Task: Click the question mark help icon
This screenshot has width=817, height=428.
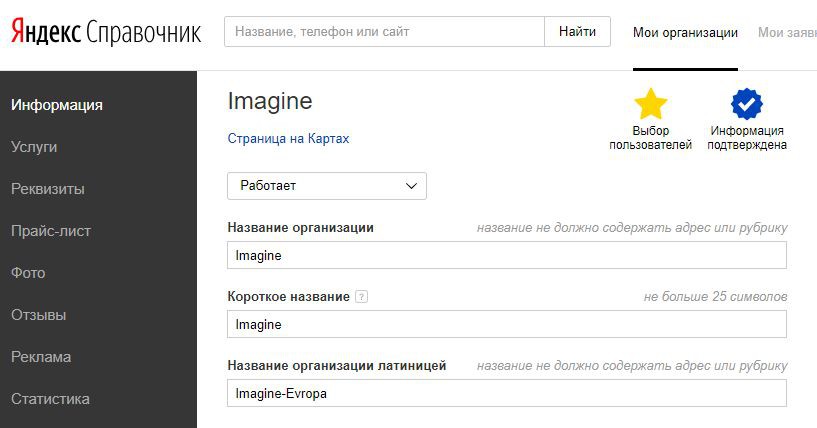Action: tap(362, 297)
